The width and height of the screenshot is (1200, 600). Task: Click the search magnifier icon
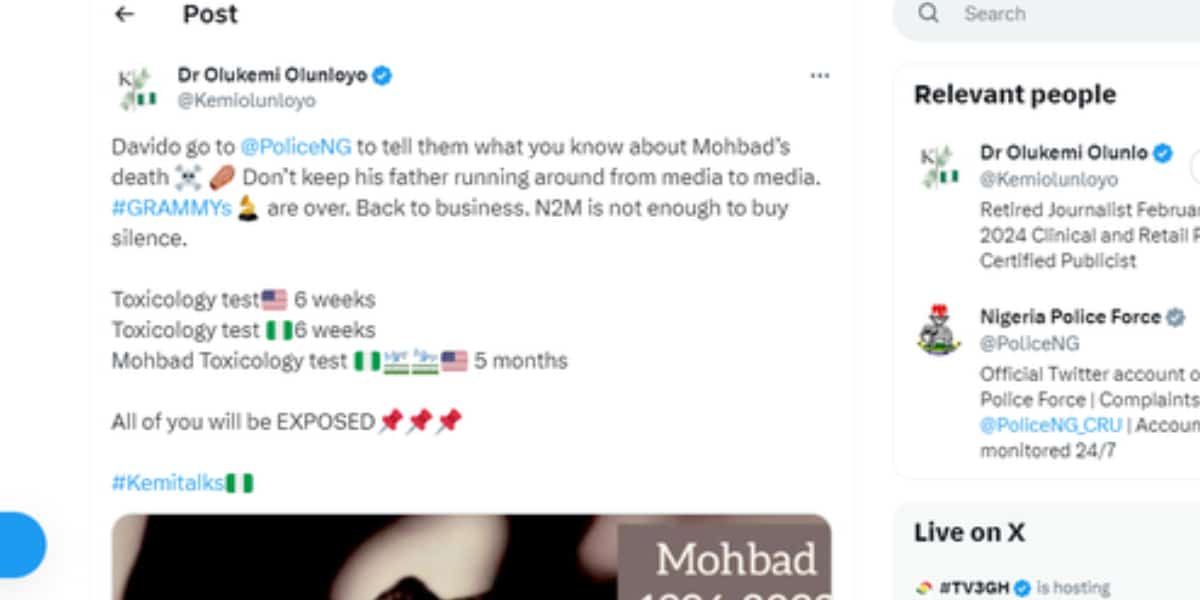tap(929, 14)
